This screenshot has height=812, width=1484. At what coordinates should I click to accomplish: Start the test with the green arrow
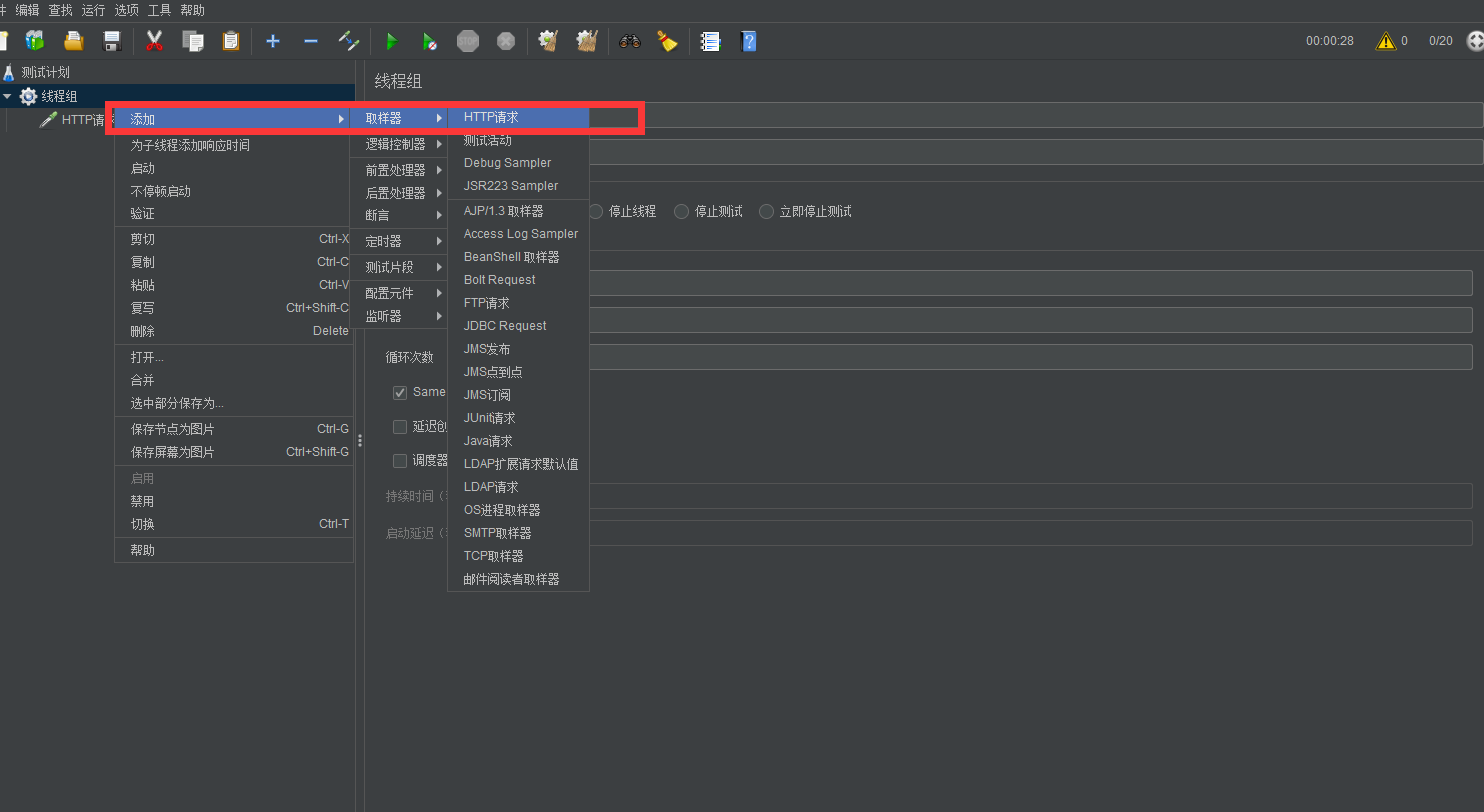pyautogui.click(x=392, y=41)
